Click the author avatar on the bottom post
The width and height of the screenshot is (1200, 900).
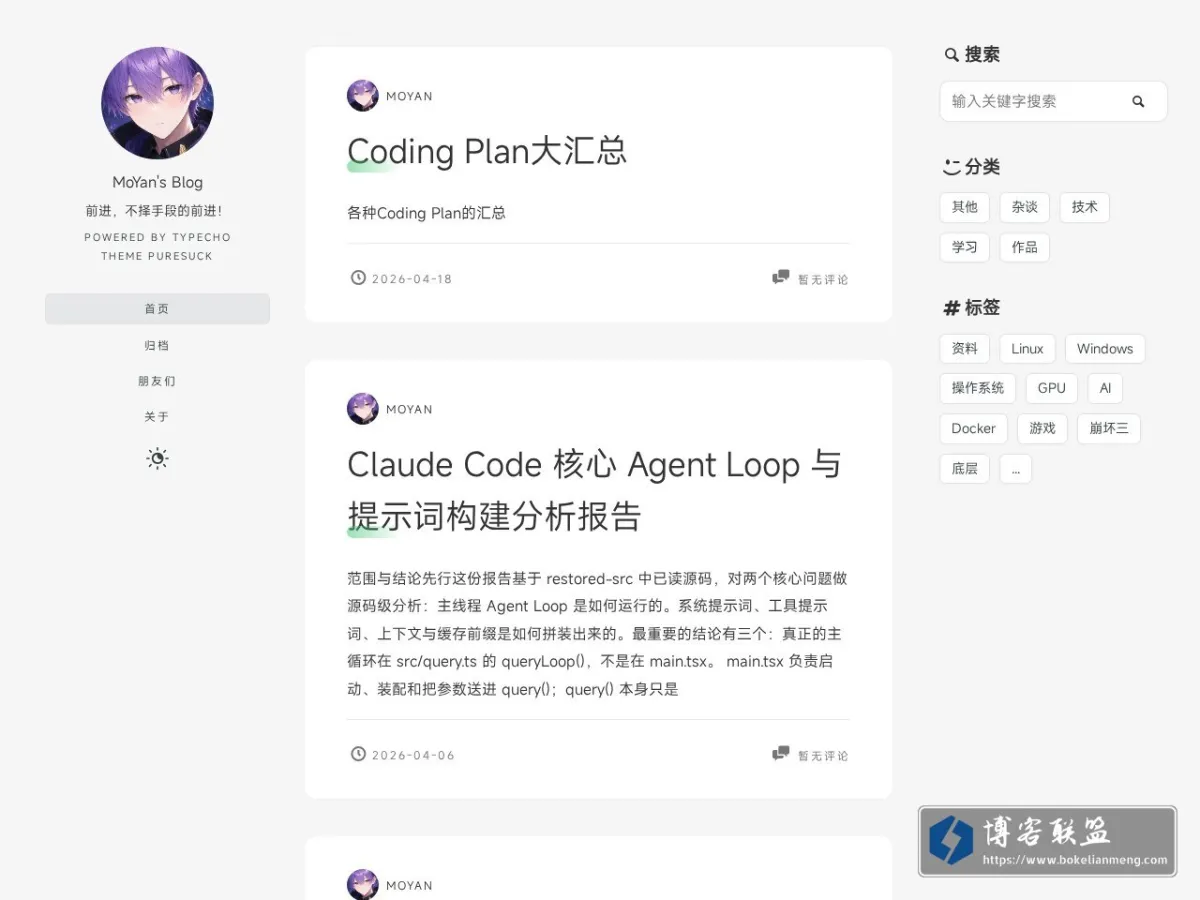pos(362,885)
